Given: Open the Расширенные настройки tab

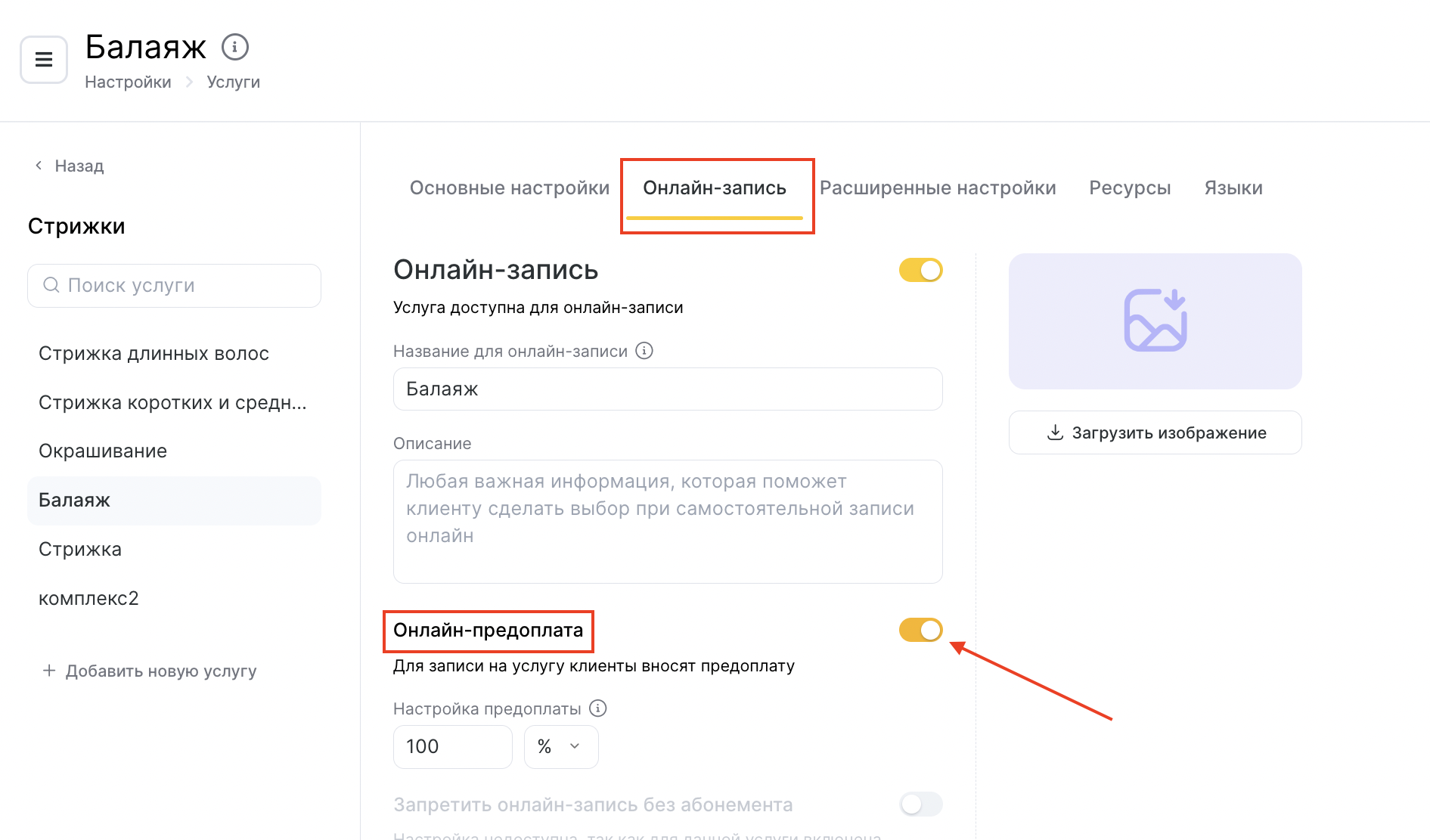Looking at the screenshot, I should [x=938, y=188].
